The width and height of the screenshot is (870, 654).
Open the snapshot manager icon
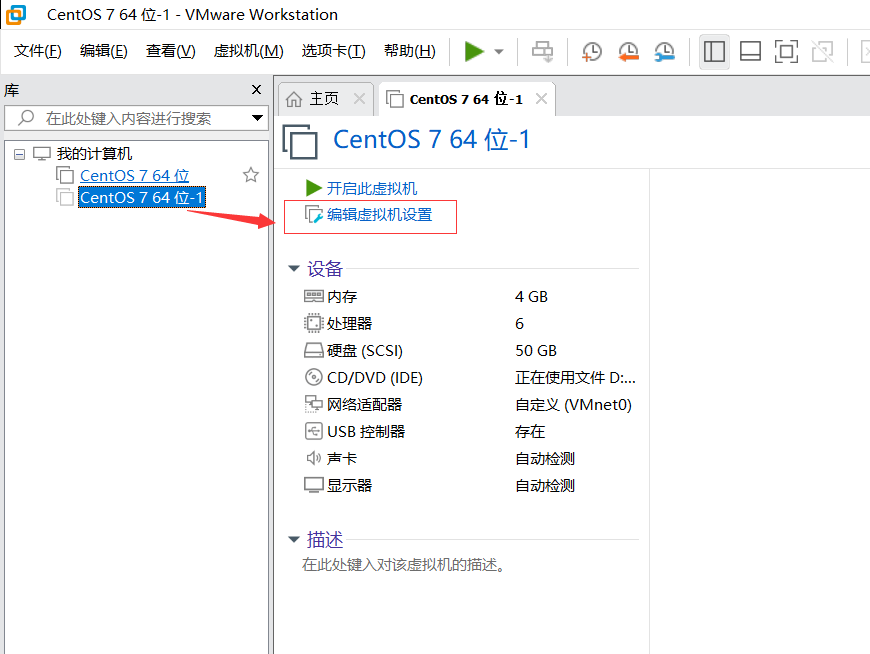coord(664,51)
